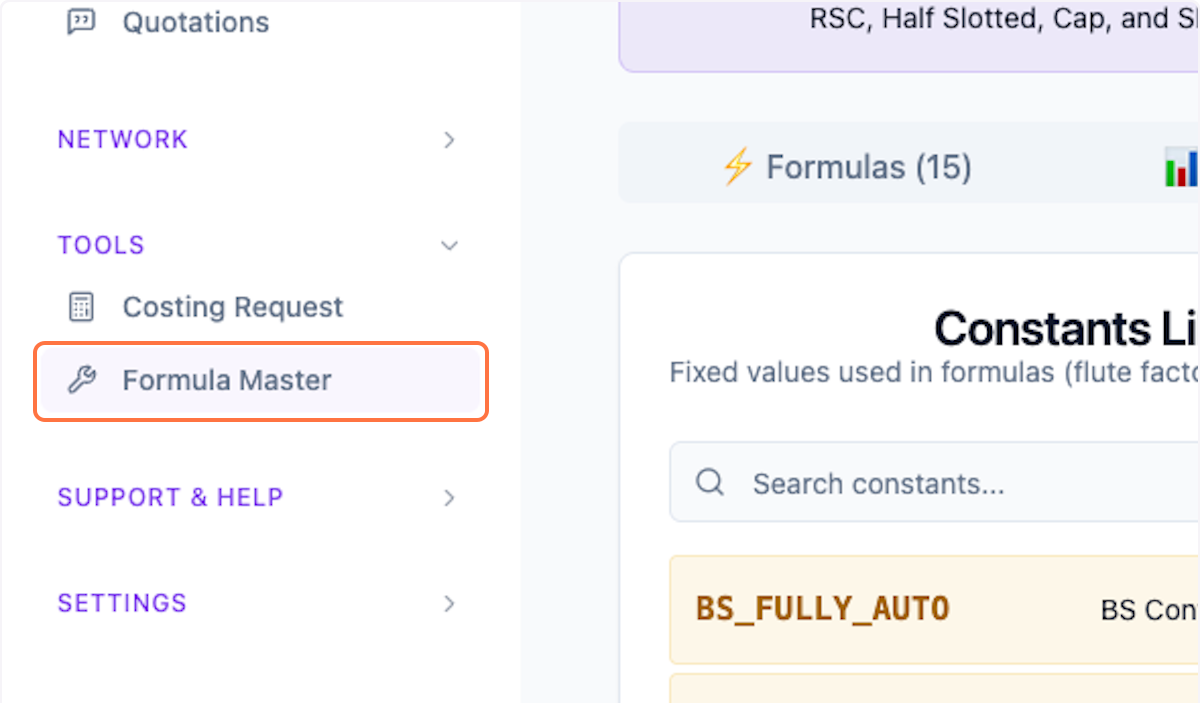
Task: Click the wrench icon beside Formula Master
Action: [82, 380]
